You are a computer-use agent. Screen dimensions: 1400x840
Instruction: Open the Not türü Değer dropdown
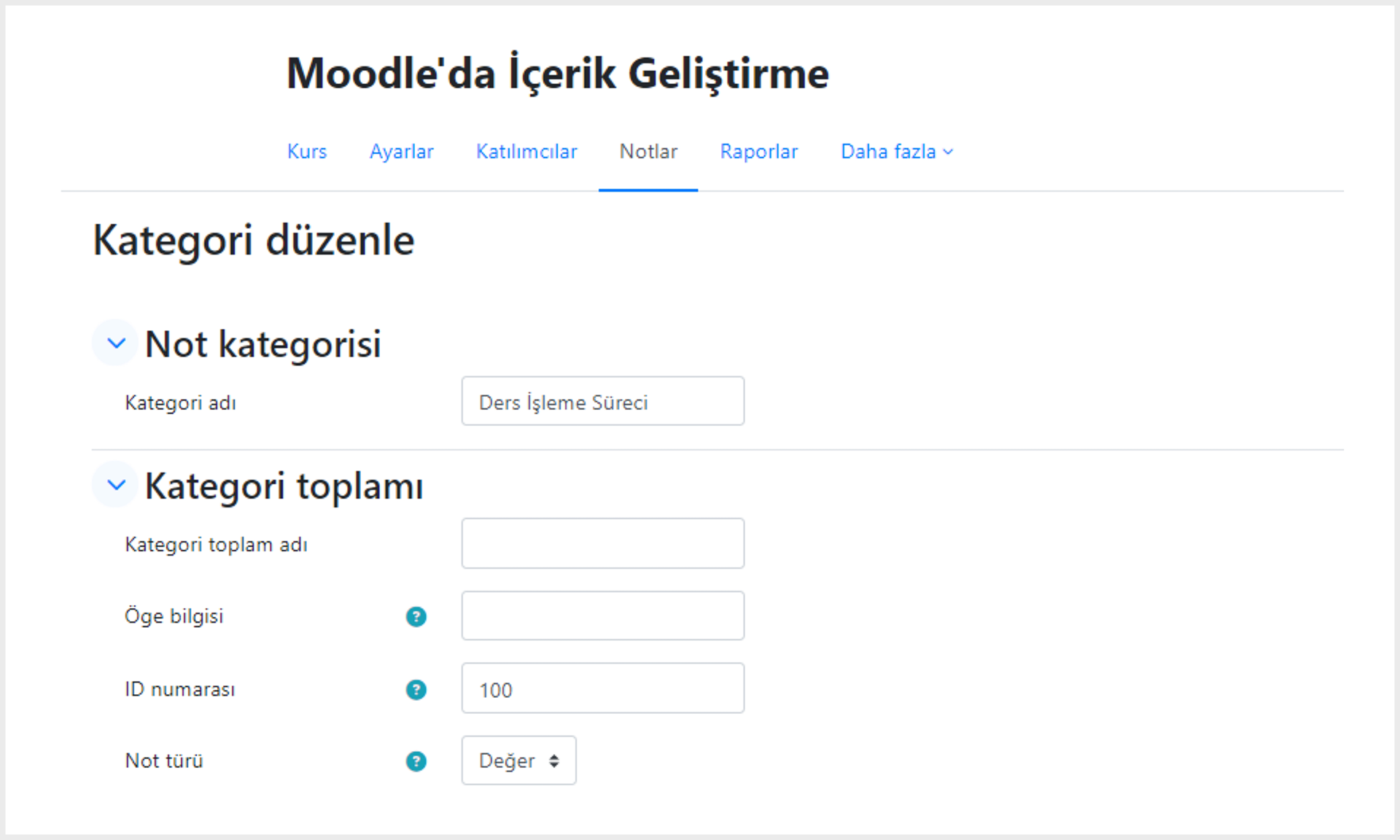pos(518,761)
